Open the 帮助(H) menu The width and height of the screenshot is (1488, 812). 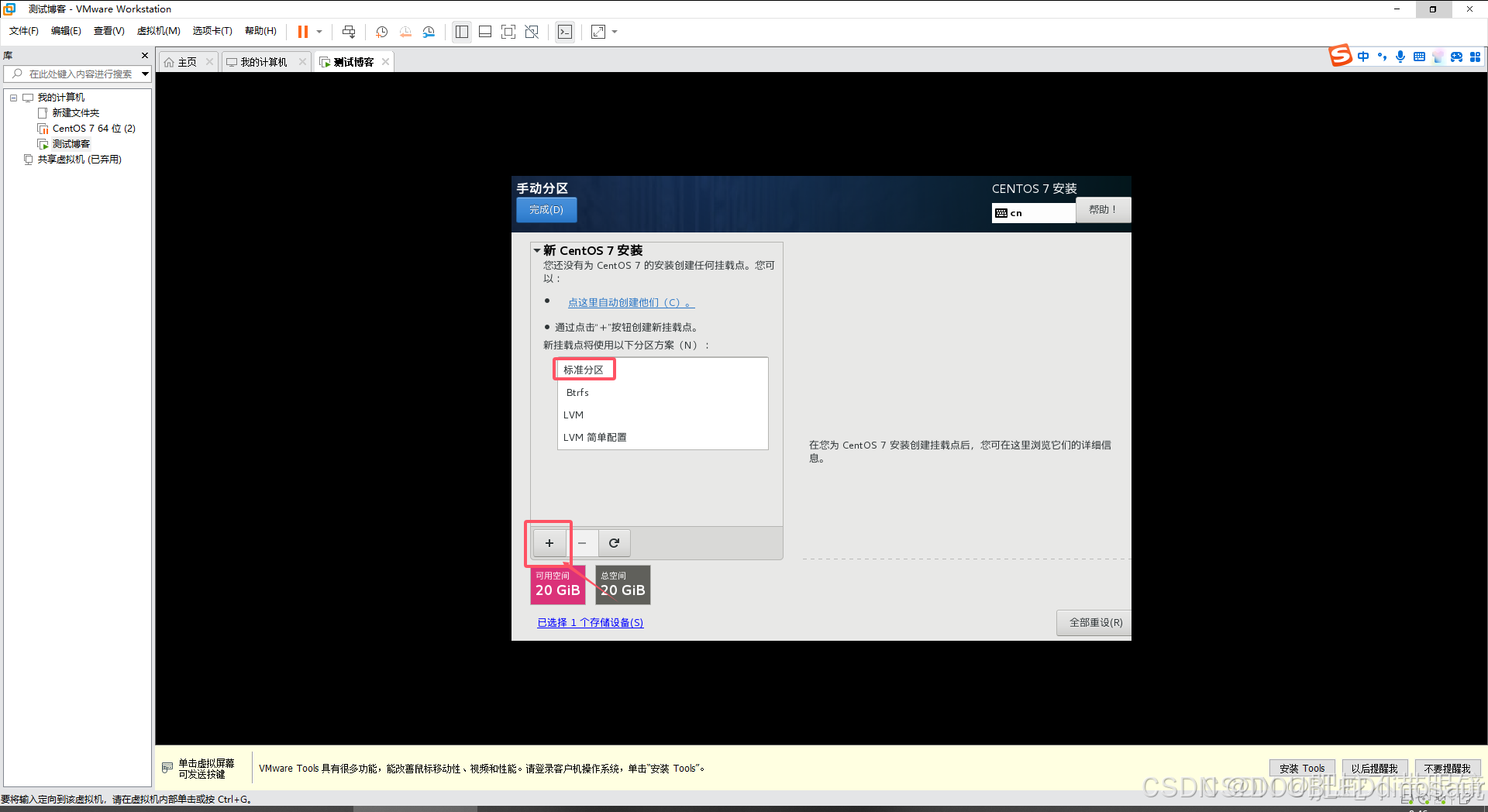point(260,31)
